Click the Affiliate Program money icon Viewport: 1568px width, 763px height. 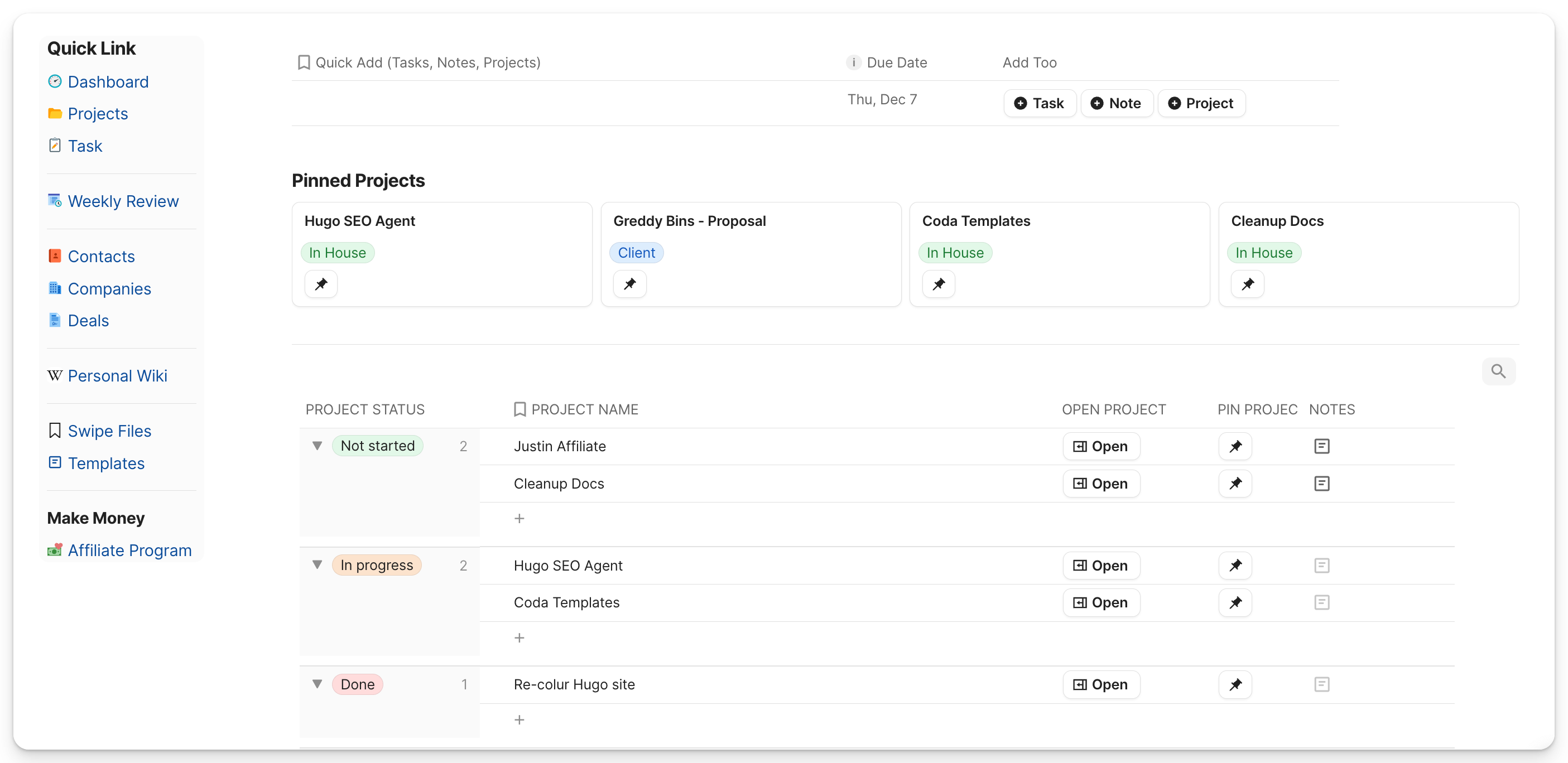point(55,550)
